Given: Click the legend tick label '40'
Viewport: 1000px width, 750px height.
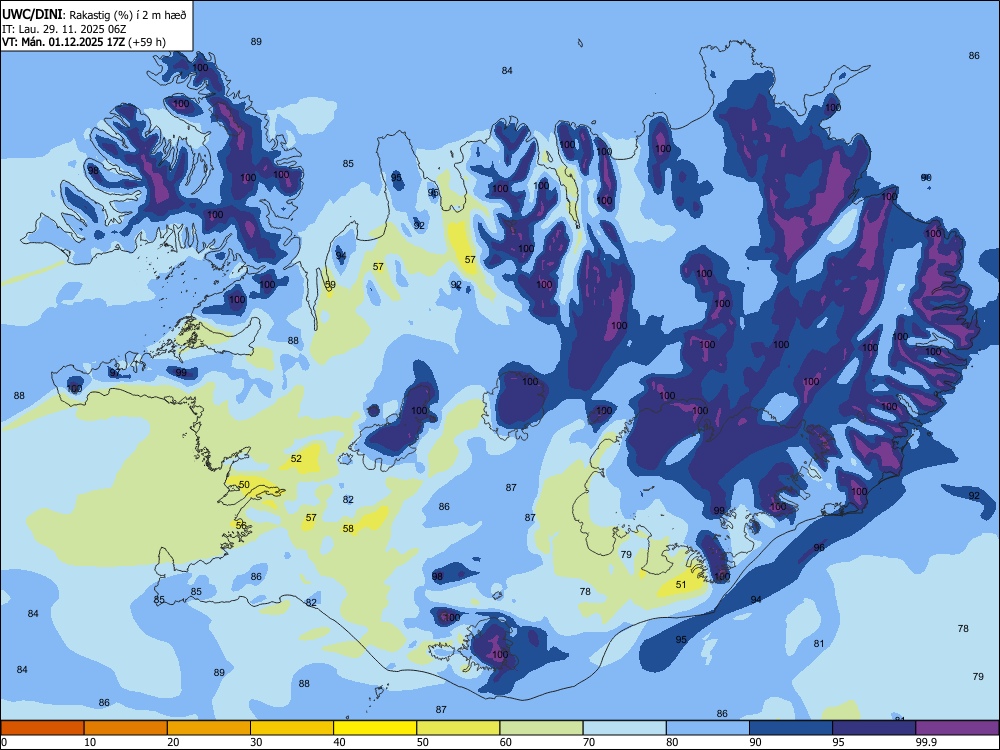Looking at the screenshot, I should [x=339, y=742].
